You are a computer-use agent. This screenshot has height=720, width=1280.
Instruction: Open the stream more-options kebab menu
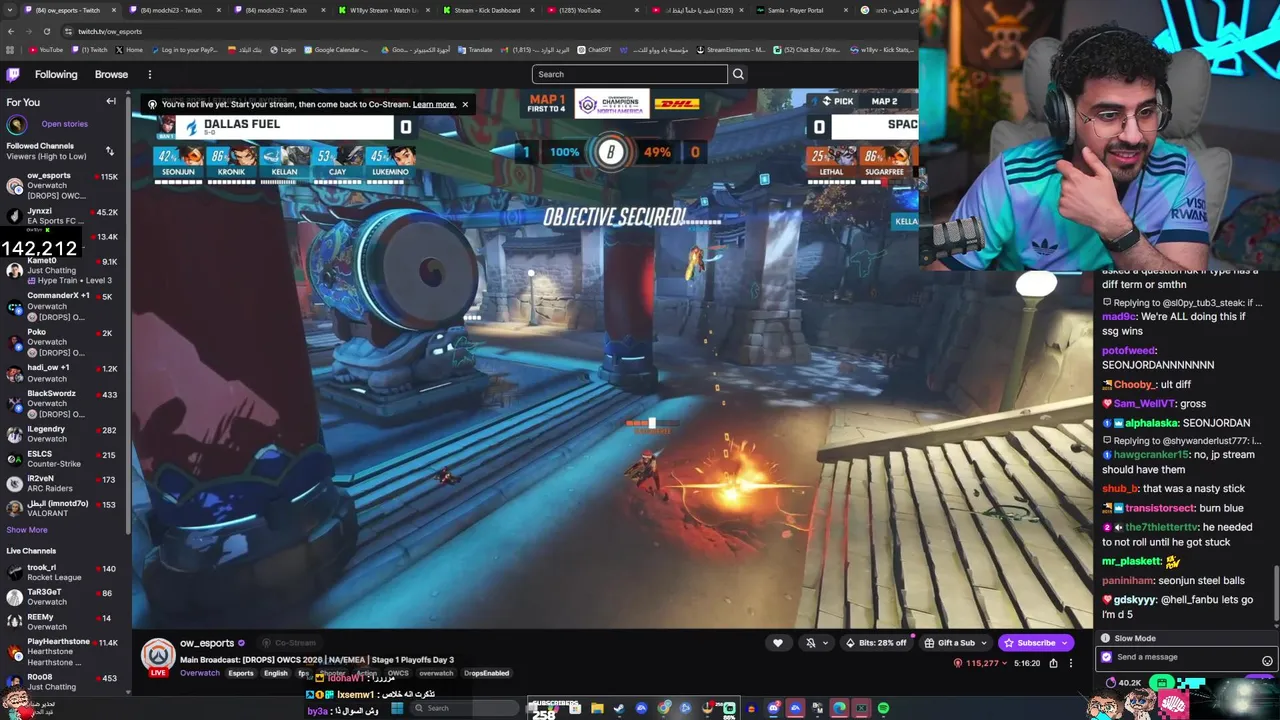pyautogui.click(x=1070, y=663)
